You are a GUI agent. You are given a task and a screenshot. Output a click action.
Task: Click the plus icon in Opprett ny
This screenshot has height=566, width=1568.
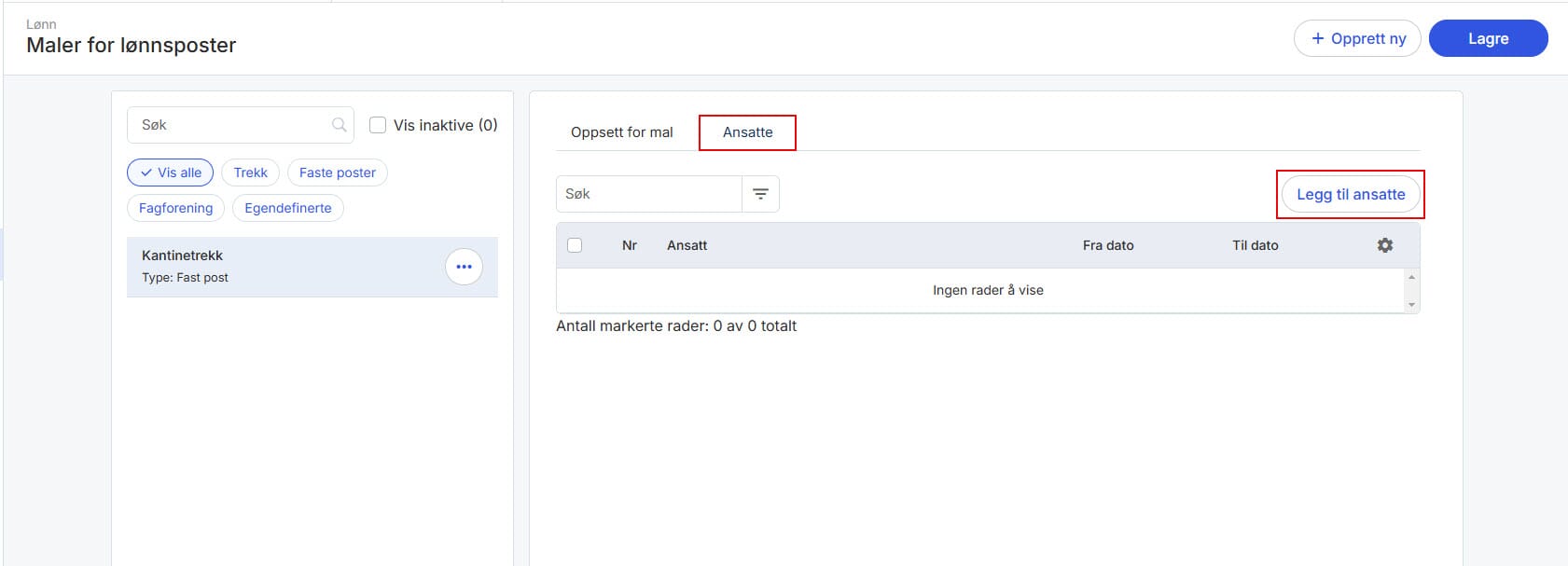[x=1317, y=38]
